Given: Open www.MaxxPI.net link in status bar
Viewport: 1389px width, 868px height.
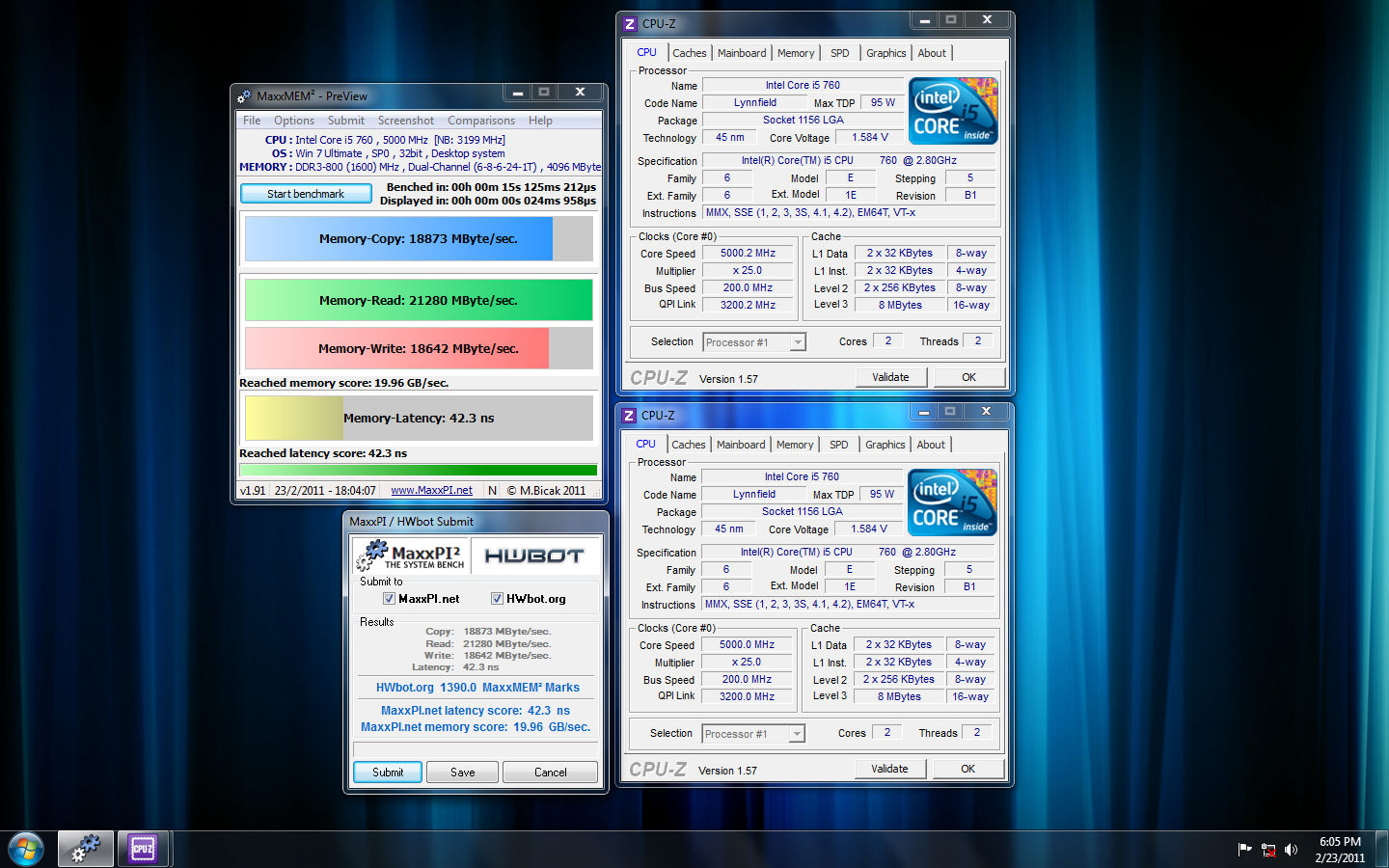Looking at the screenshot, I should pyautogui.click(x=431, y=490).
